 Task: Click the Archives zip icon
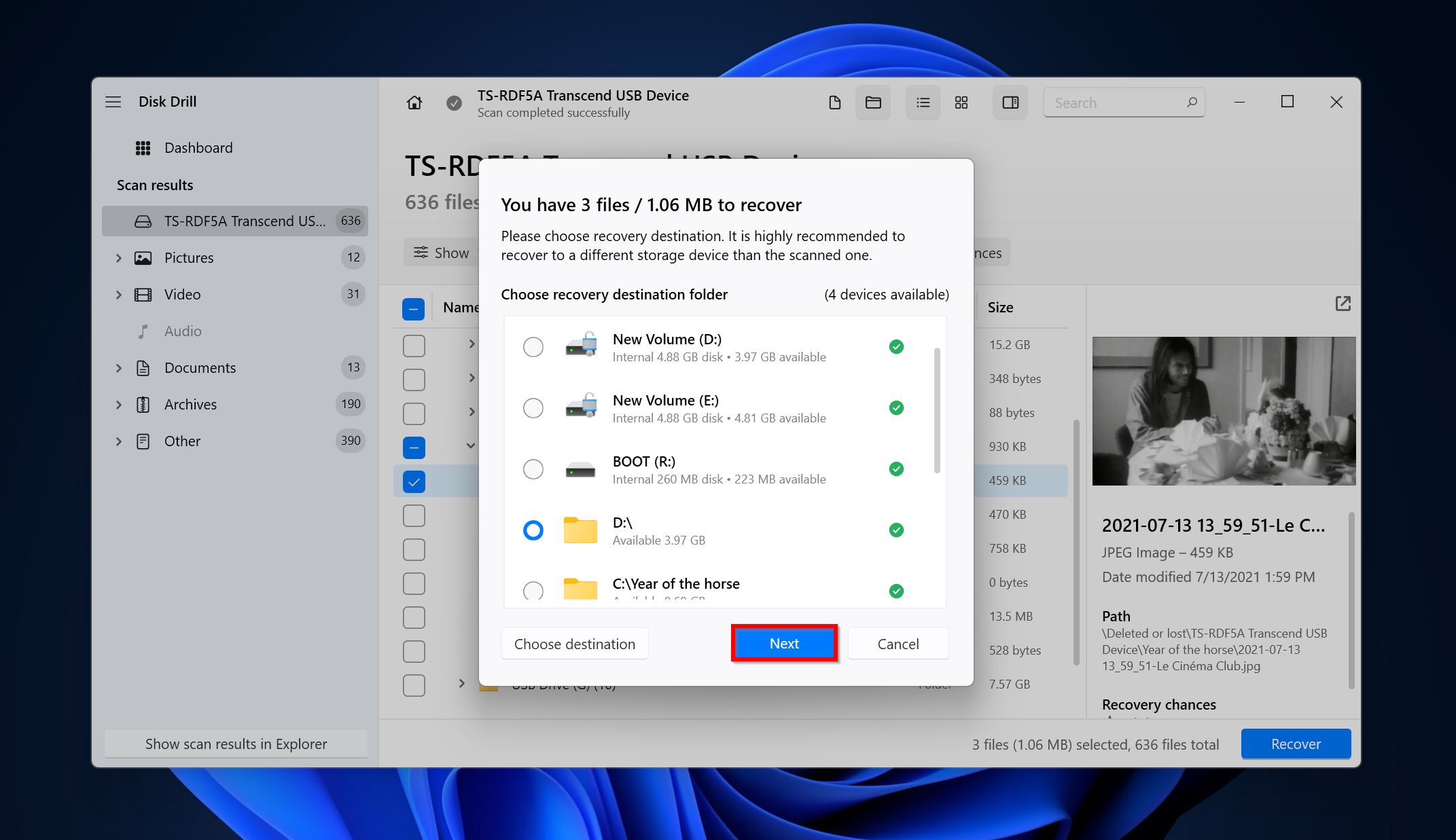point(143,405)
